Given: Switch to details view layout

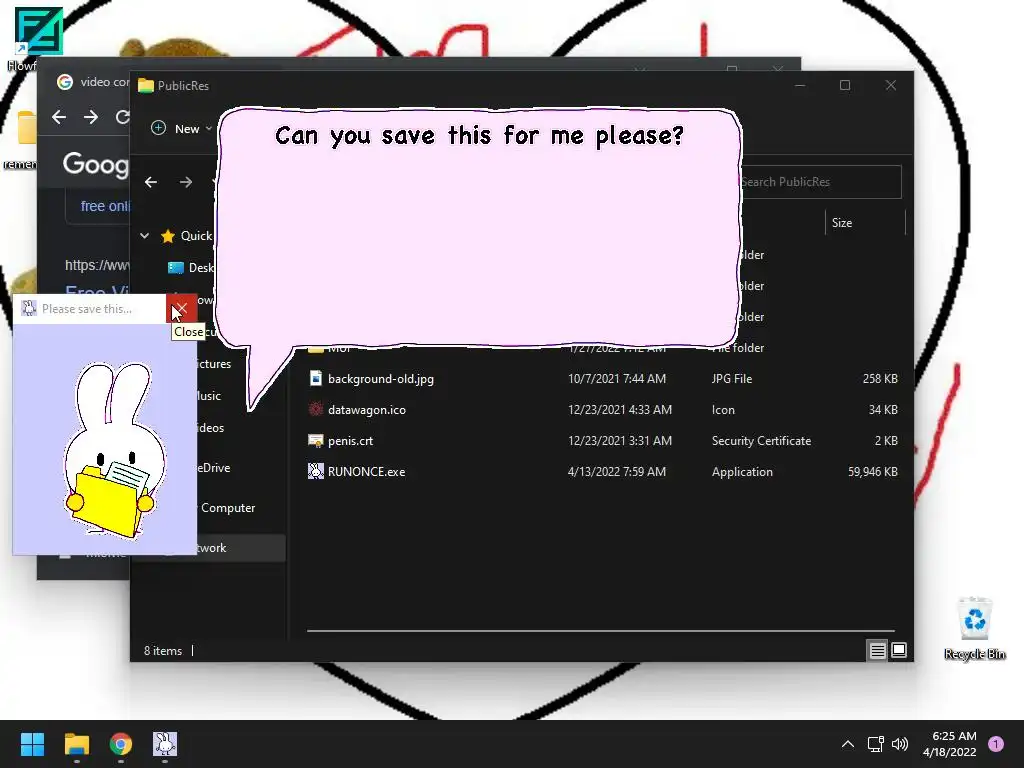Looking at the screenshot, I should (x=877, y=650).
